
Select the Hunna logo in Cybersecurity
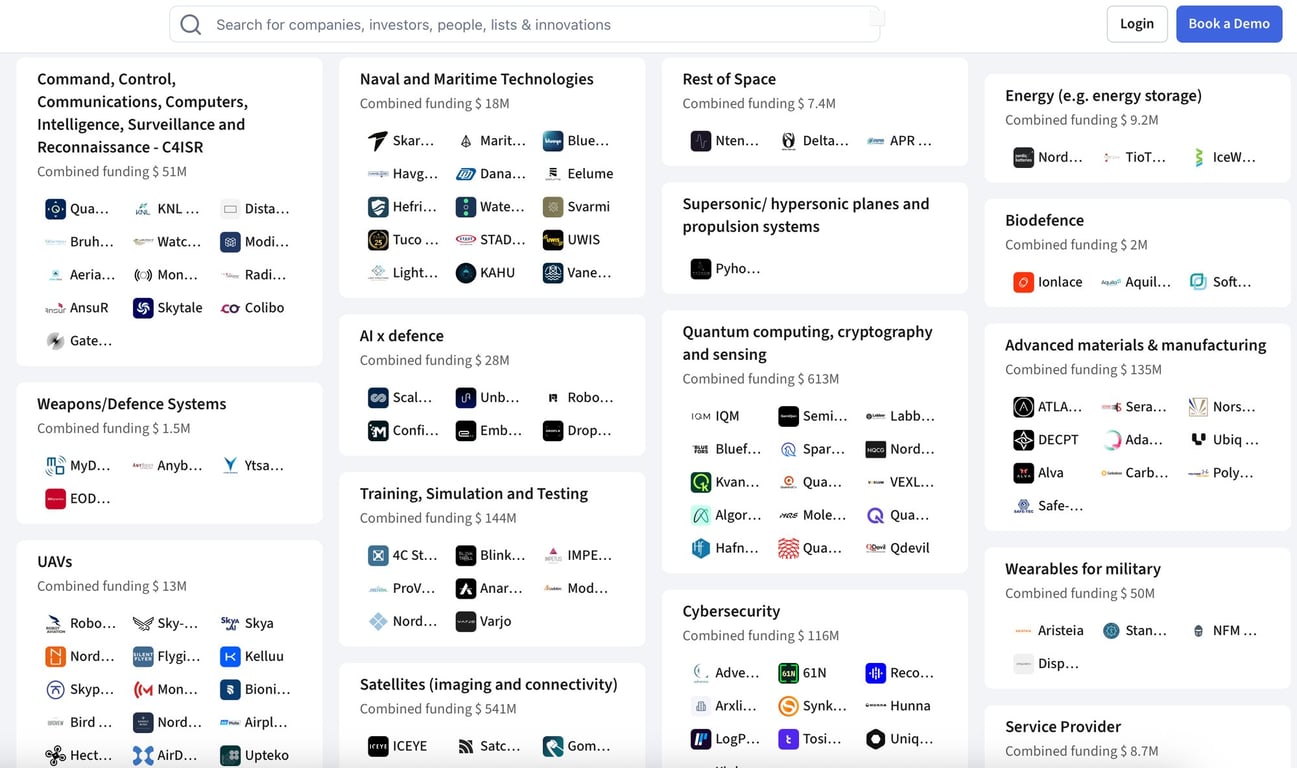(x=876, y=706)
